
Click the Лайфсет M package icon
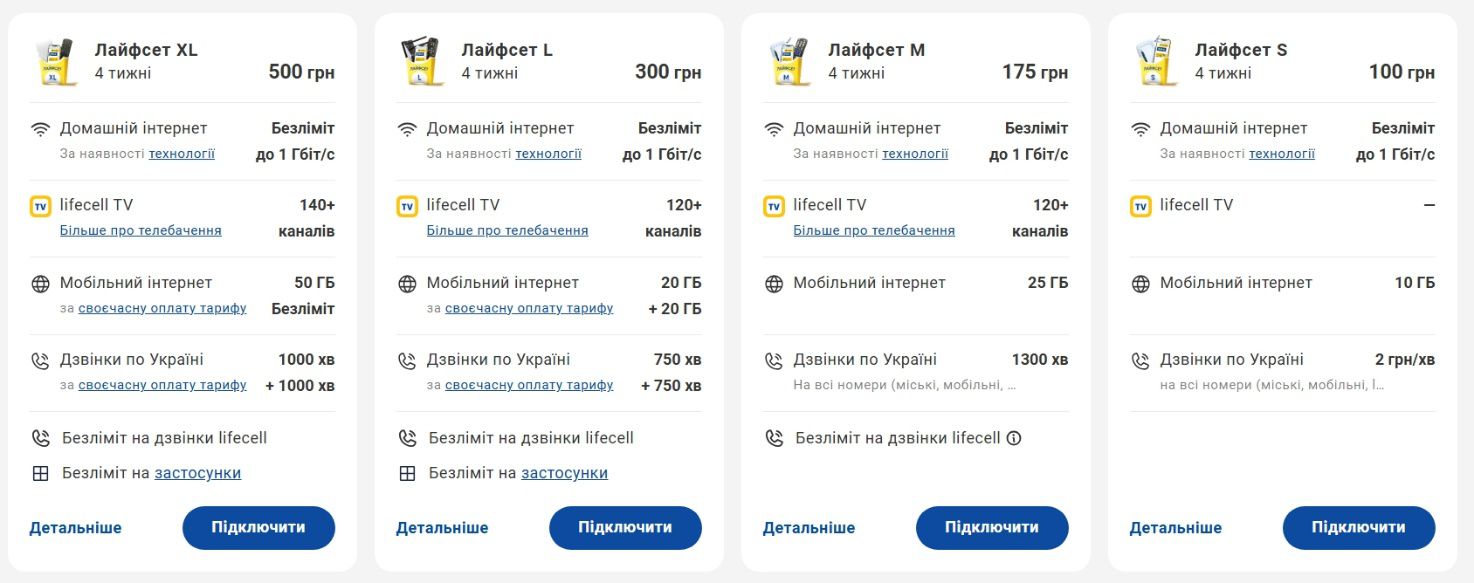coord(787,62)
